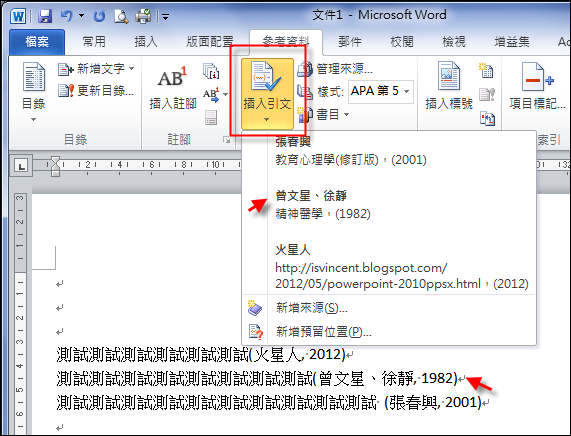Click the update table of figures icon
Screen dimensions: 571x436
point(487,94)
